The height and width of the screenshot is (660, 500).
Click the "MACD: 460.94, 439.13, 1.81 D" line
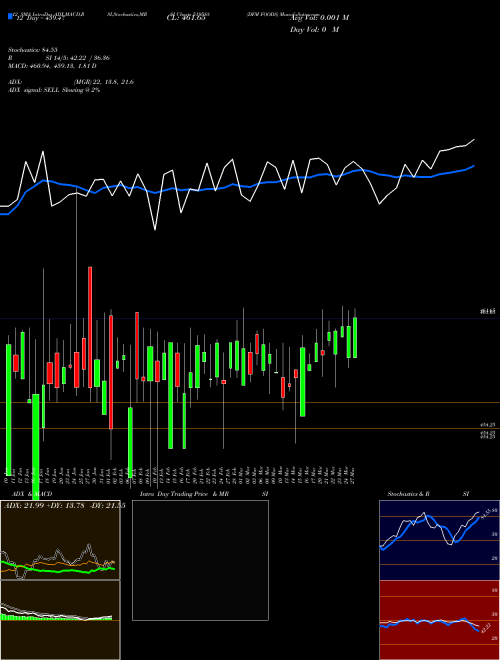pyautogui.click(x=52, y=66)
